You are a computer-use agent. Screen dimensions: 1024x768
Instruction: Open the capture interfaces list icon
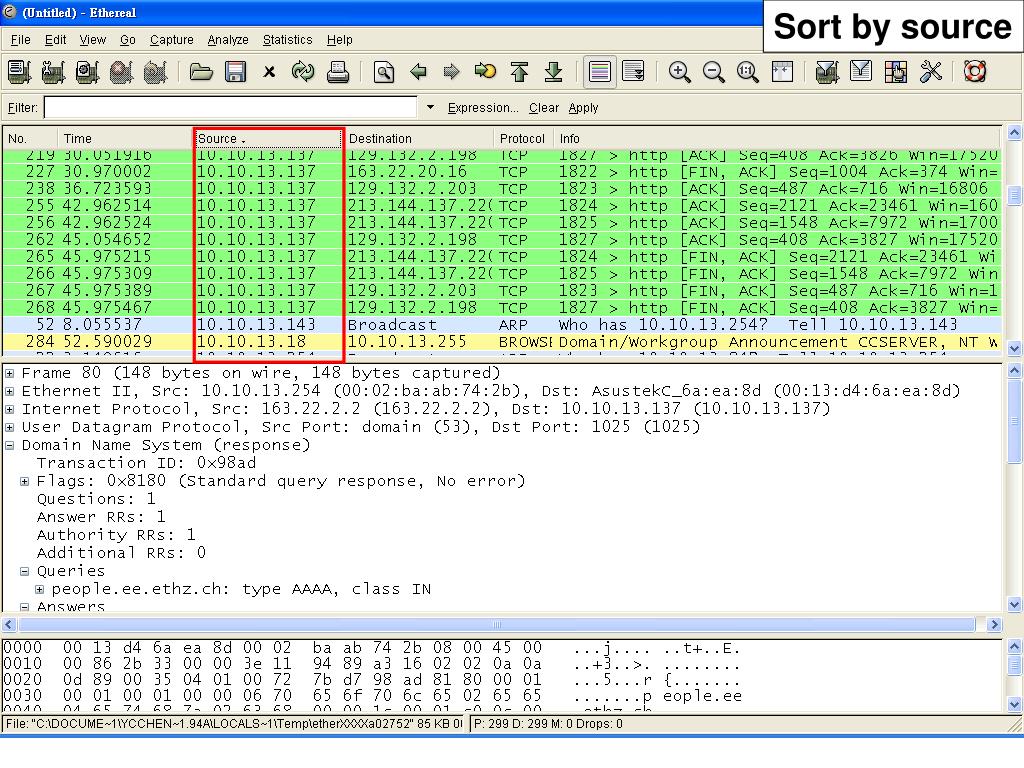(20, 72)
